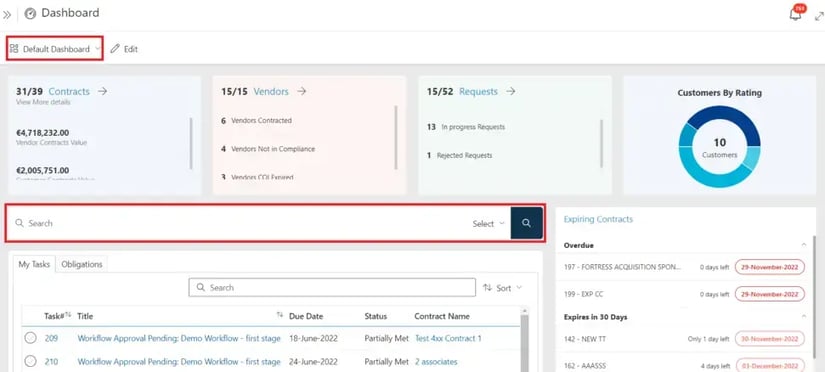The image size is (825, 372).
Task: Click the main global Search input field
Action: tap(242, 223)
